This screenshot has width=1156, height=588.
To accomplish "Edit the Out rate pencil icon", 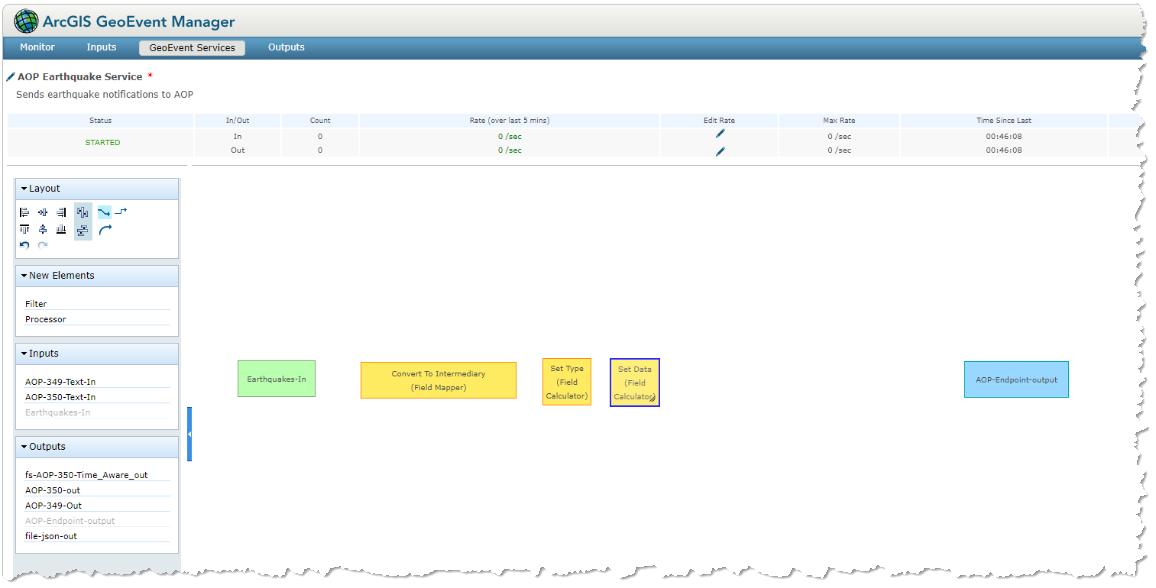I will 720,151.
